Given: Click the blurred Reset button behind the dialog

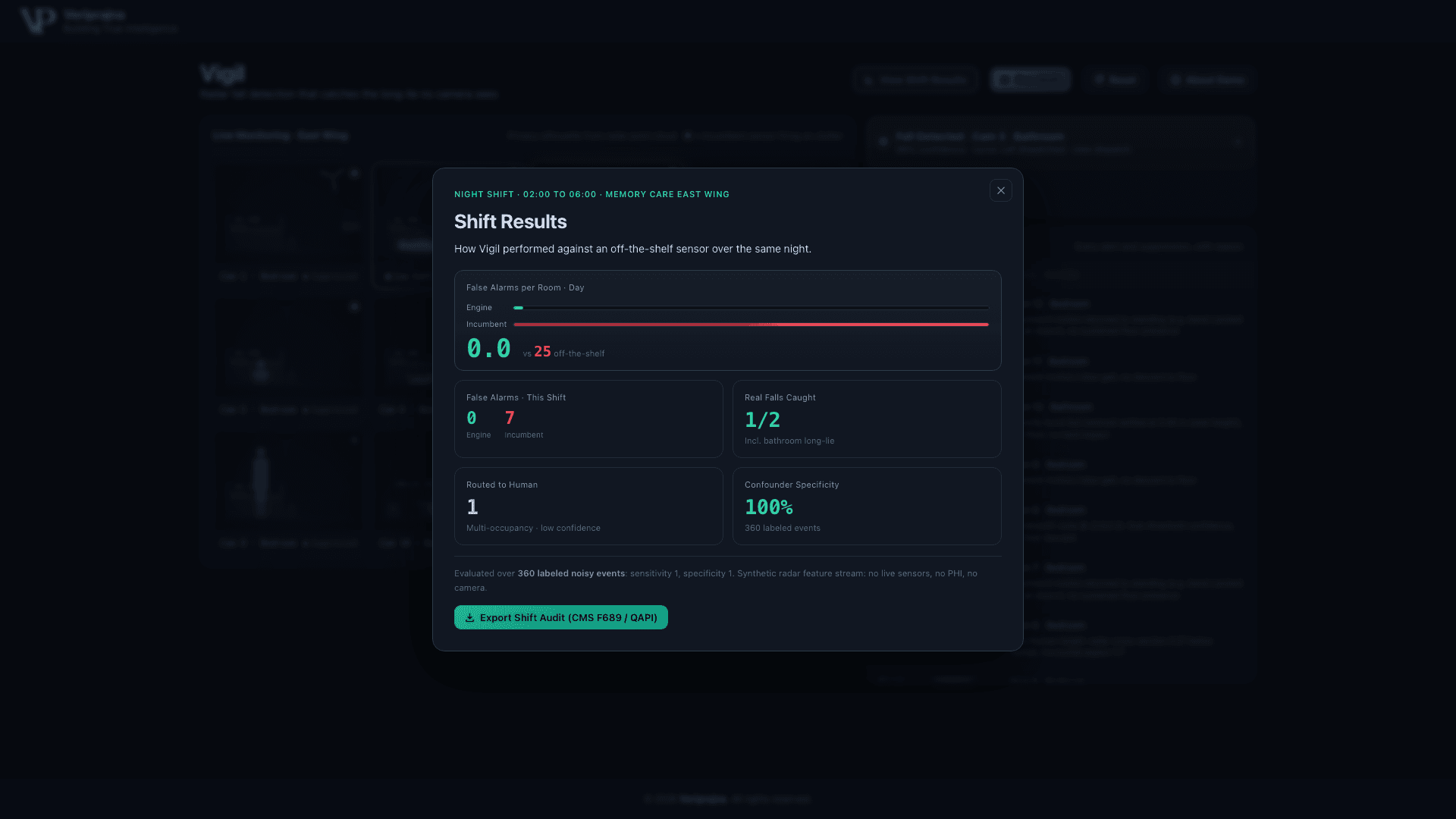Looking at the screenshot, I should [x=1116, y=80].
